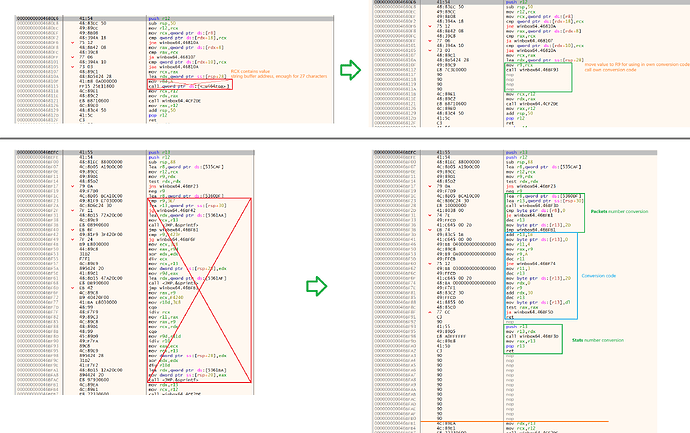
Task: Click upward jump arrow beside bytes '77 CC'
Action: pos(430,312)
